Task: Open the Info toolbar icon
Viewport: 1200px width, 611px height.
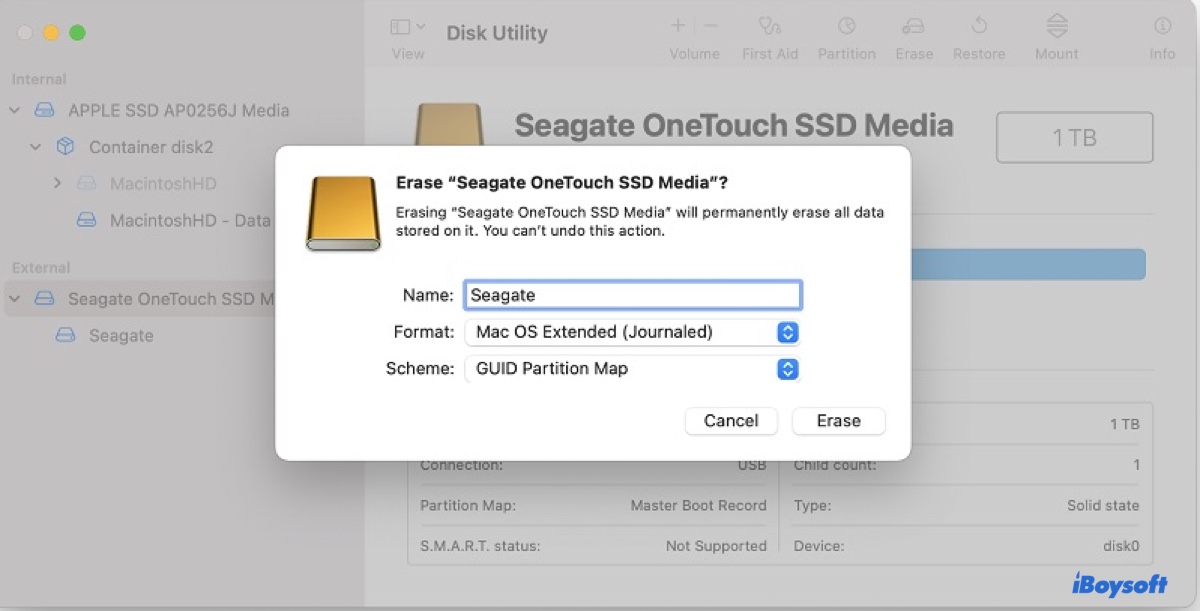Action: 1162,27
